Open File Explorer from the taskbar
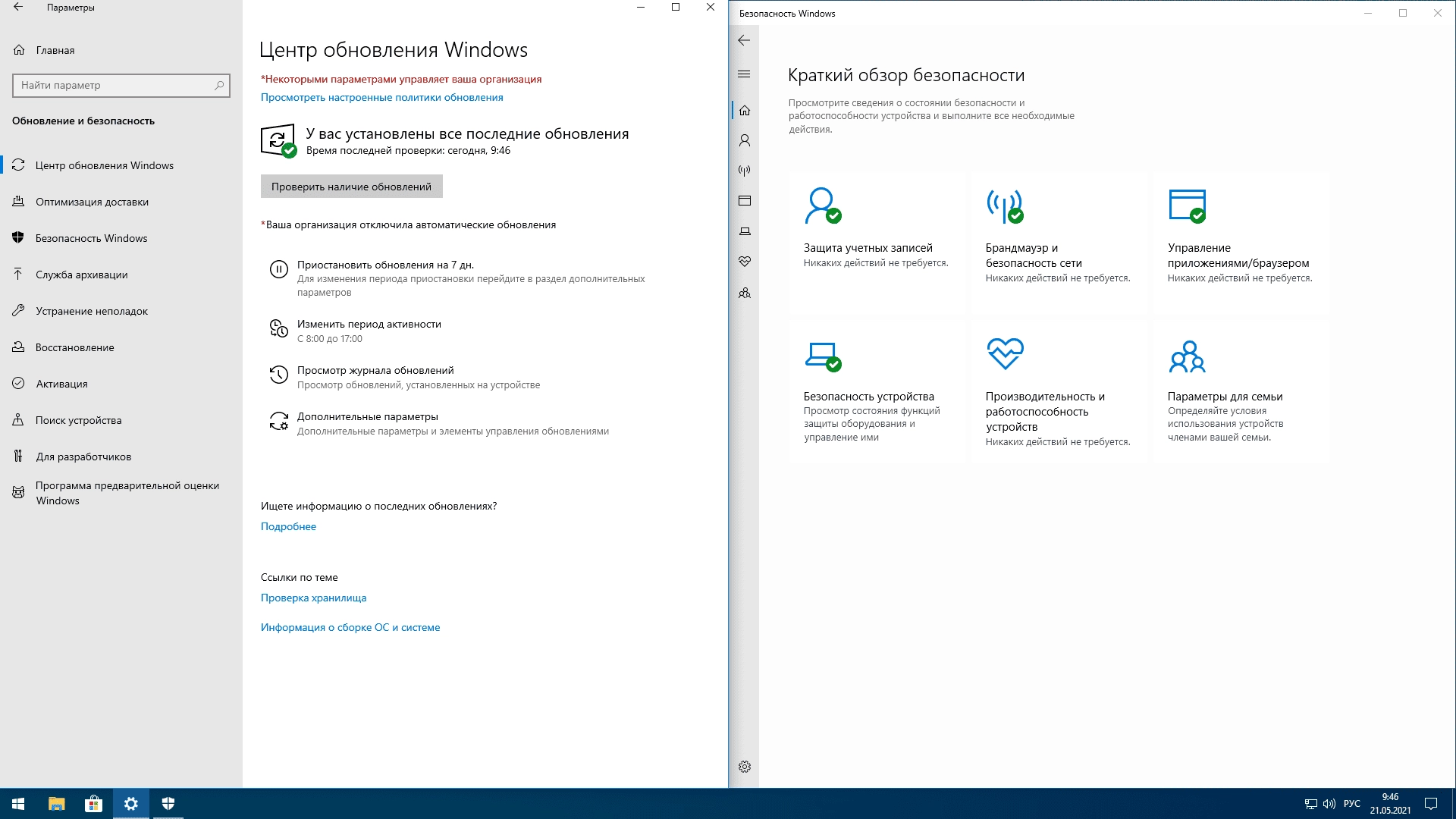 (56, 804)
